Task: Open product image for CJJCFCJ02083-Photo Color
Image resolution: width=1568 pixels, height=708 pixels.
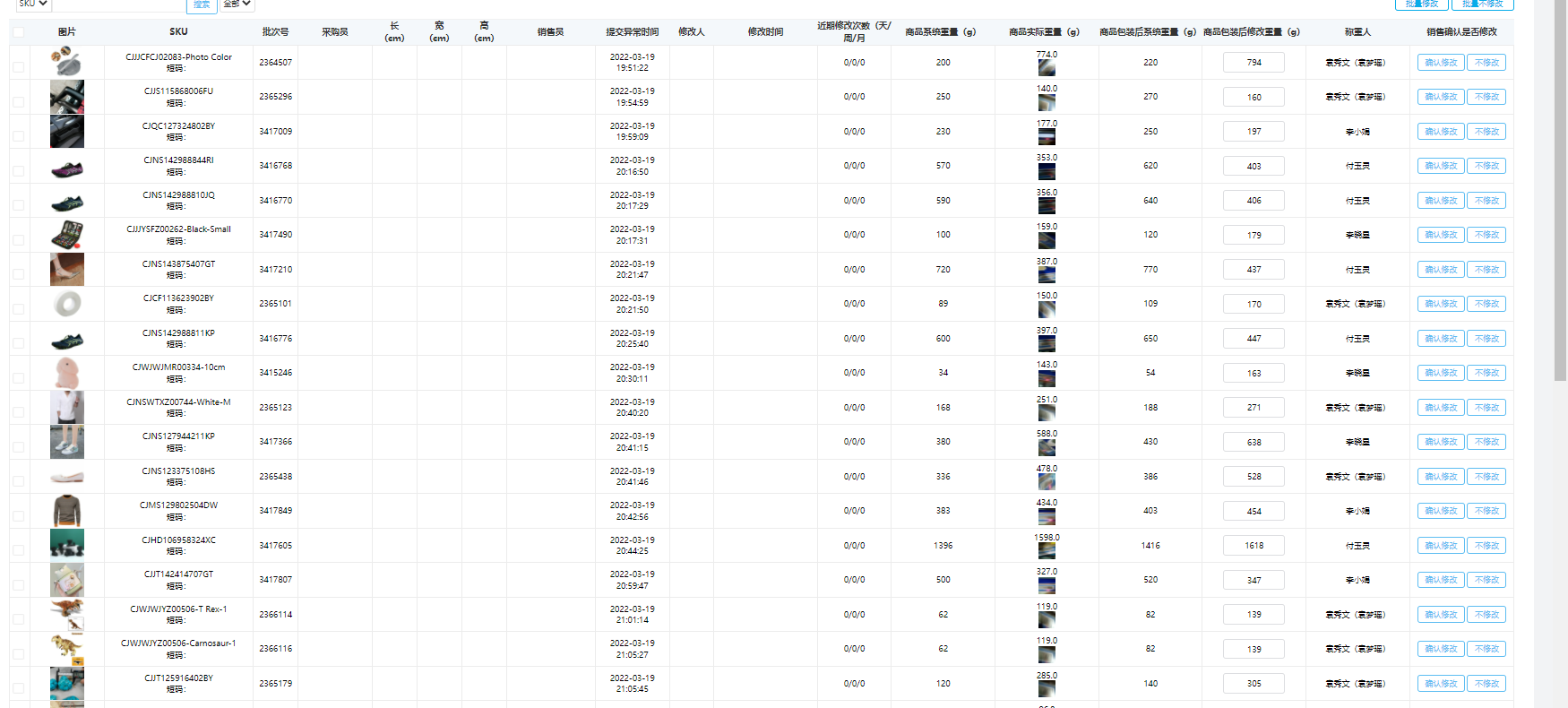Action: [x=66, y=63]
